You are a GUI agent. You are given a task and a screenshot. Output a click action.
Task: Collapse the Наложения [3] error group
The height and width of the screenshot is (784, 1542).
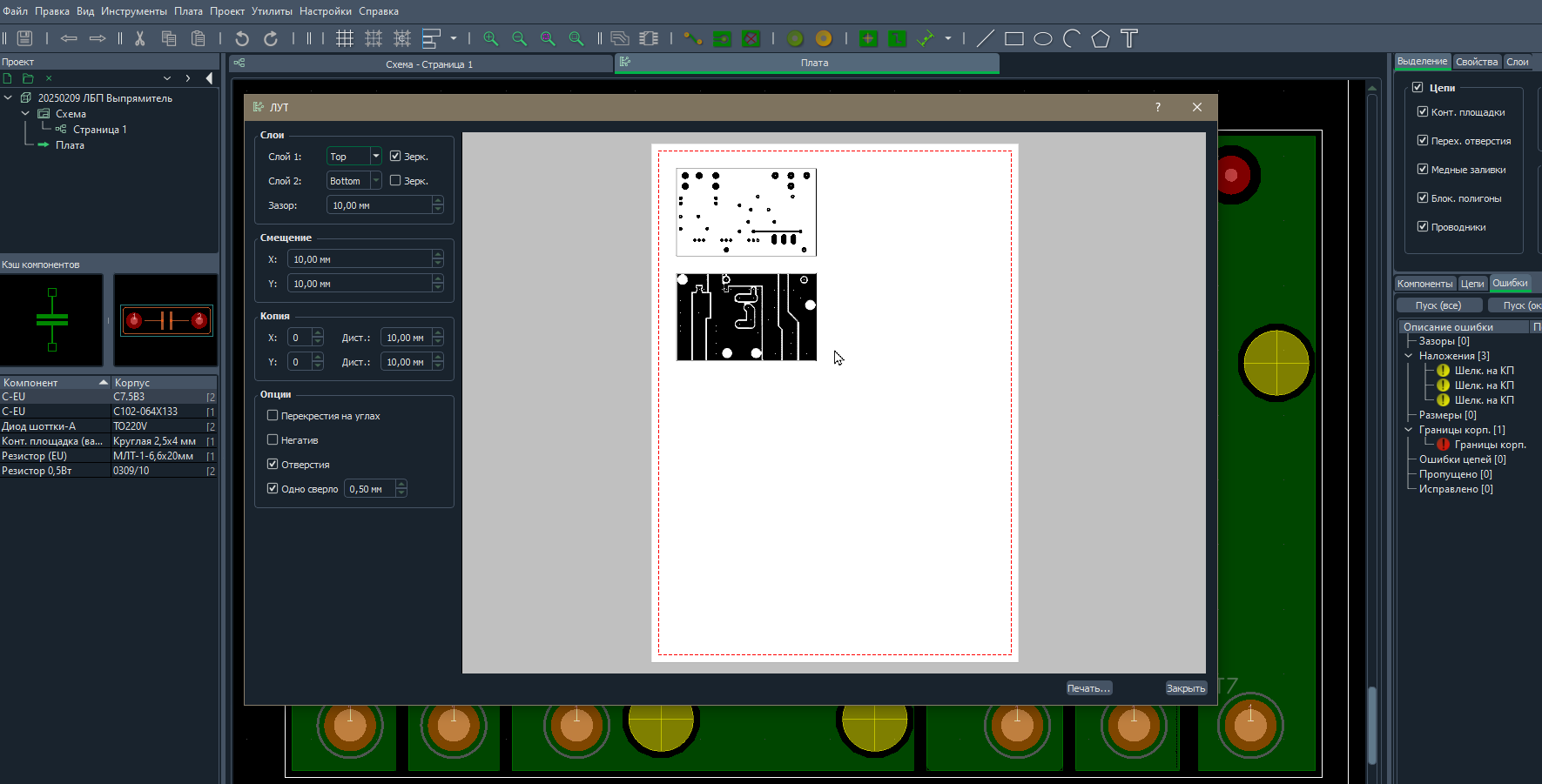pyautogui.click(x=1408, y=356)
